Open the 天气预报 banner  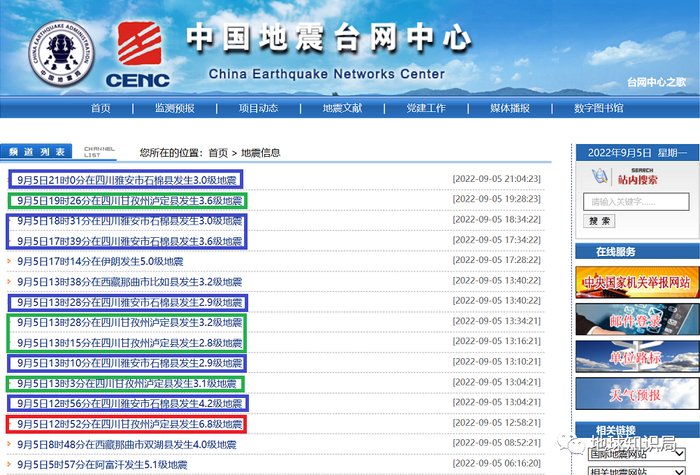click(x=637, y=394)
